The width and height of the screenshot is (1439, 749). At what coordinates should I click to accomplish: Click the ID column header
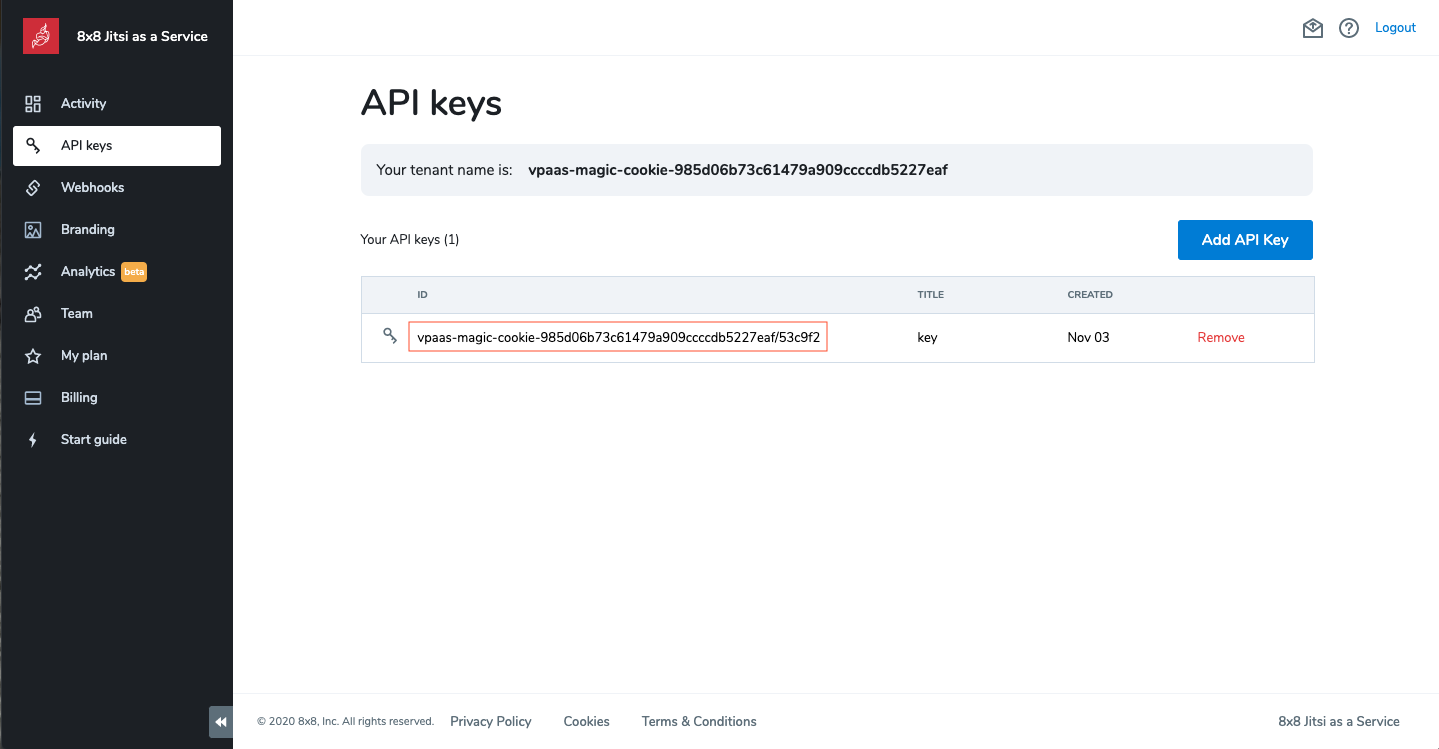pyautogui.click(x=422, y=295)
